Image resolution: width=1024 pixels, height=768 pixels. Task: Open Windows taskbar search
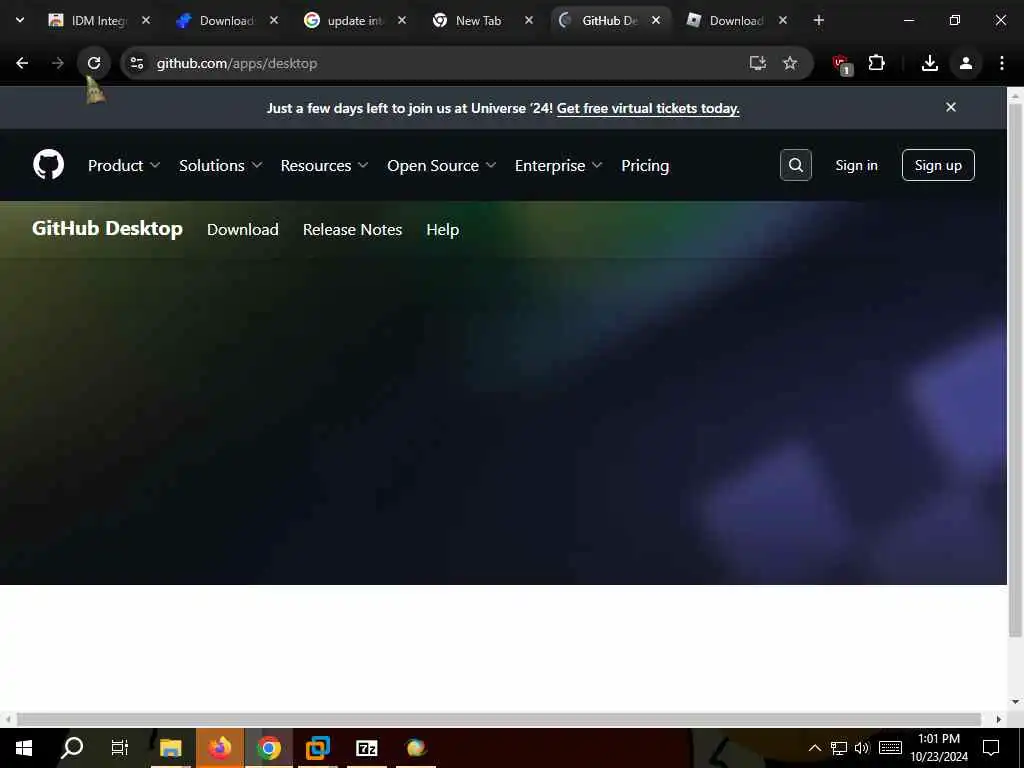(72, 748)
